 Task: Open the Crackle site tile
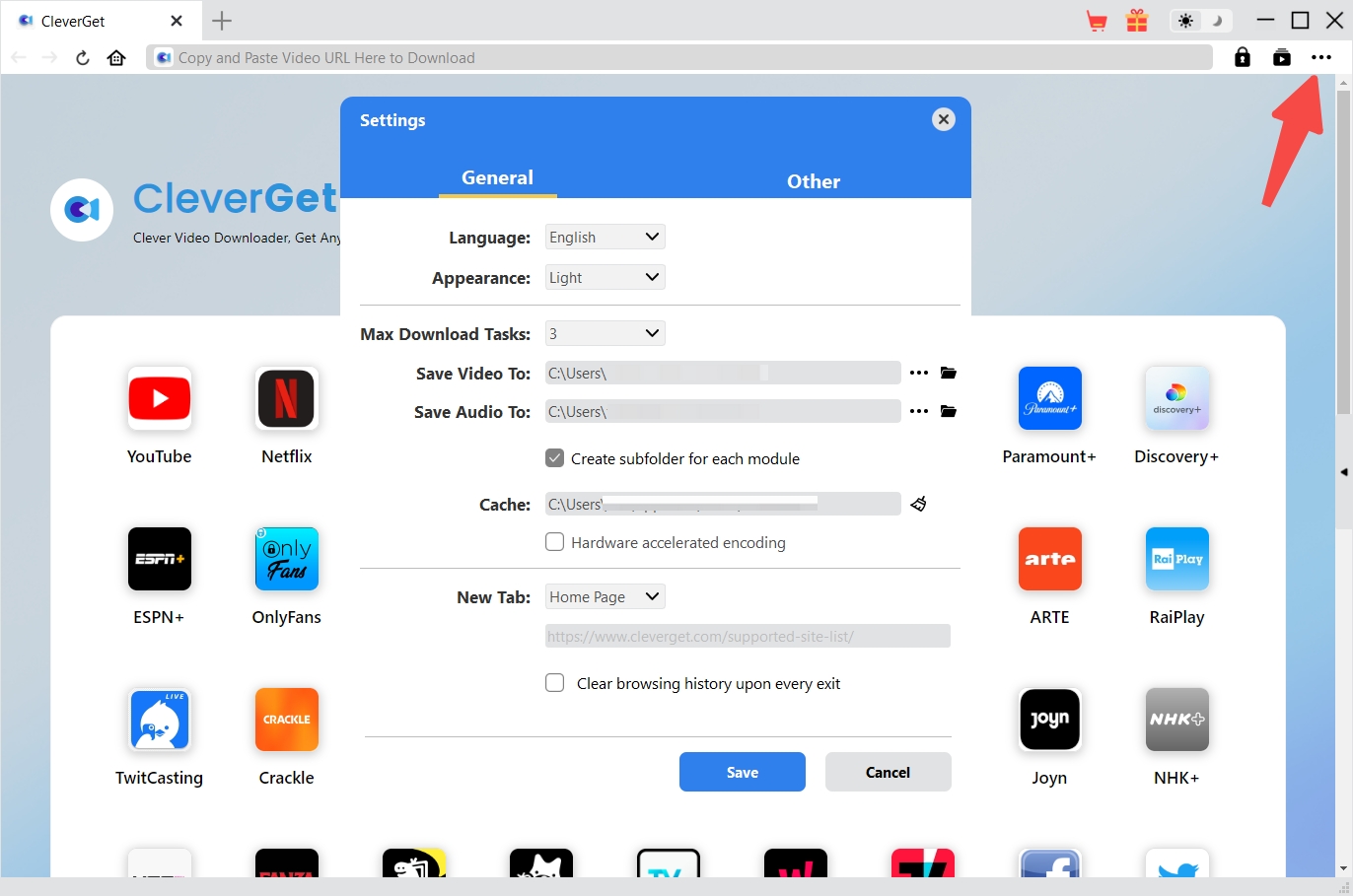[x=287, y=720]
